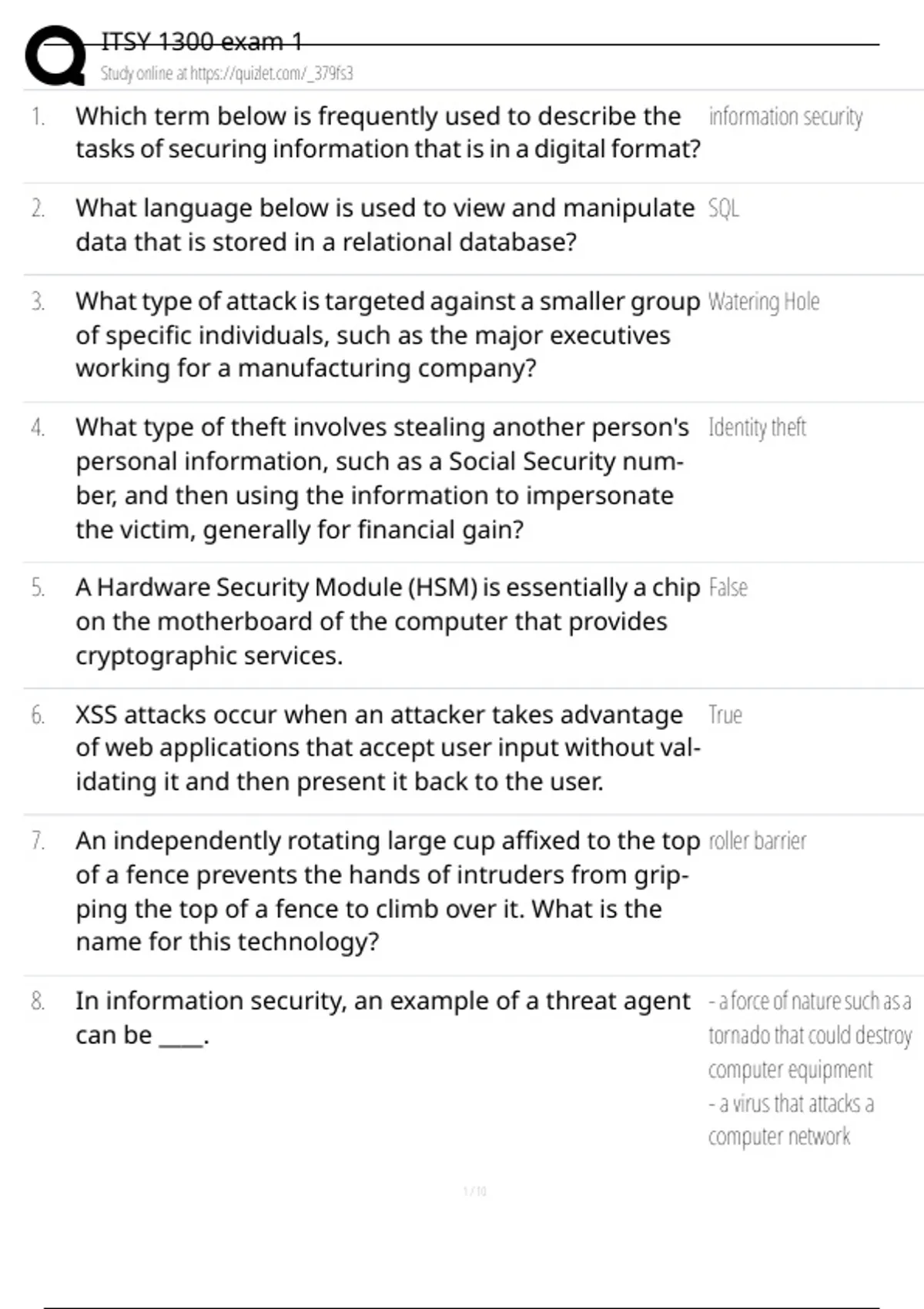Click the Quizlet Q logo icon
Image resolution: width=924 pixels, height=1309 pixels.
click(x=55, y=55)
